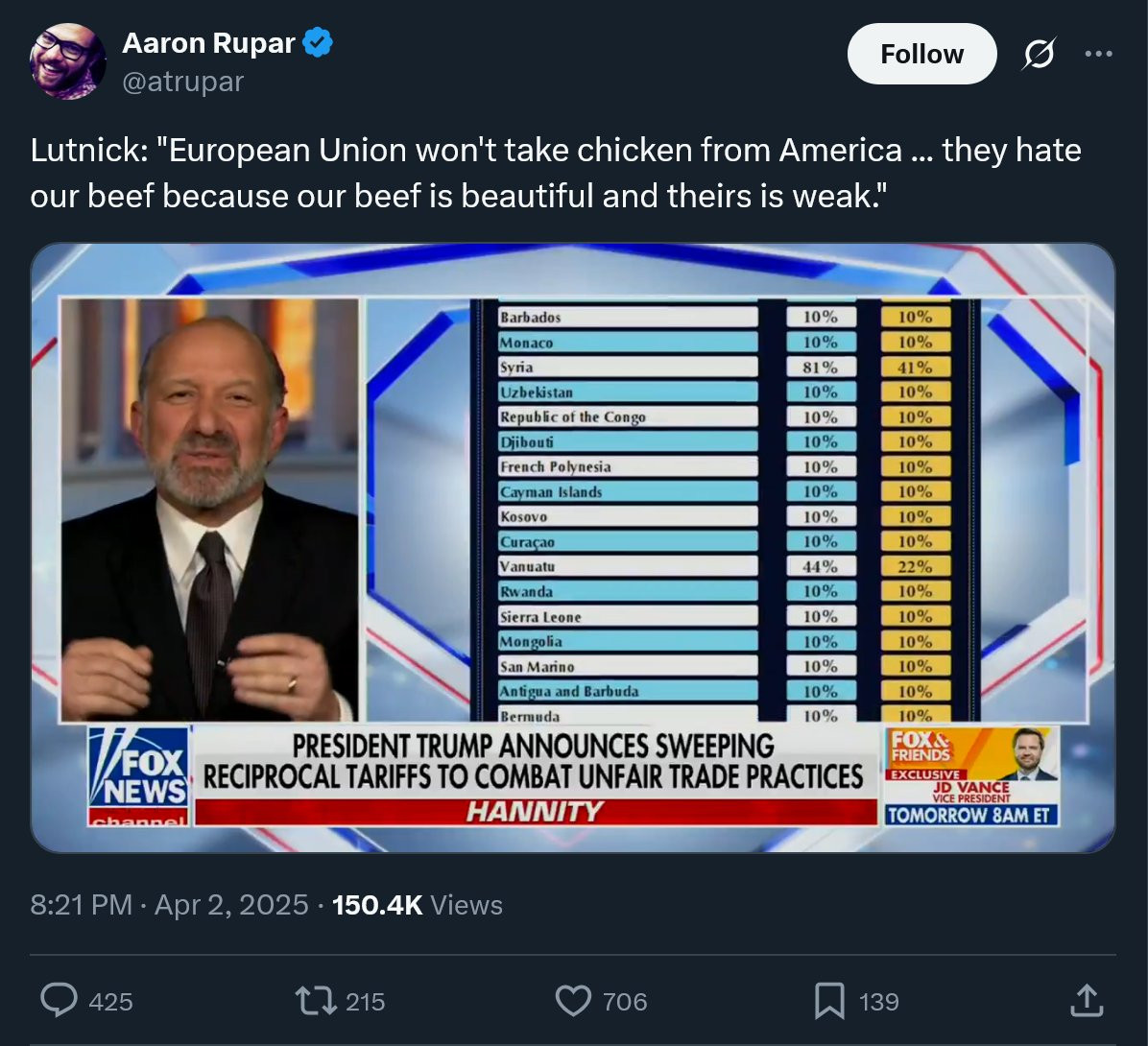The image size is (1148, 1046).
Task: Click the repost arrows icon
Action: [x=314, y=1001]
